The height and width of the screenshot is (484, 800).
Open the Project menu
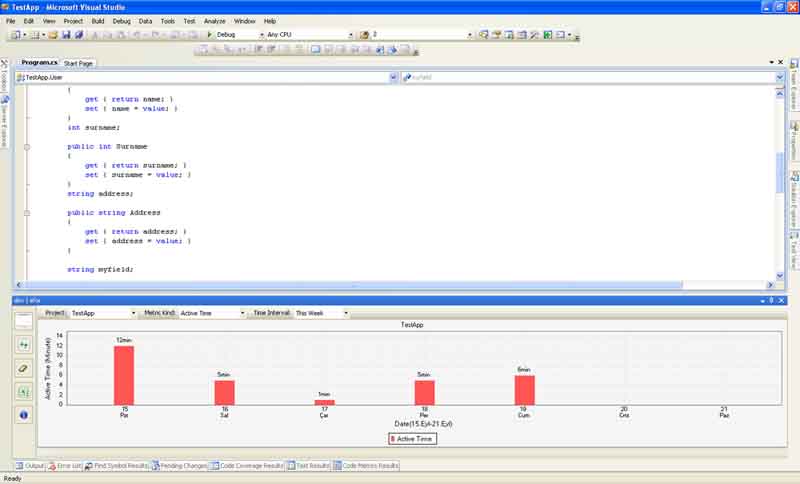[x=73, y=21]
